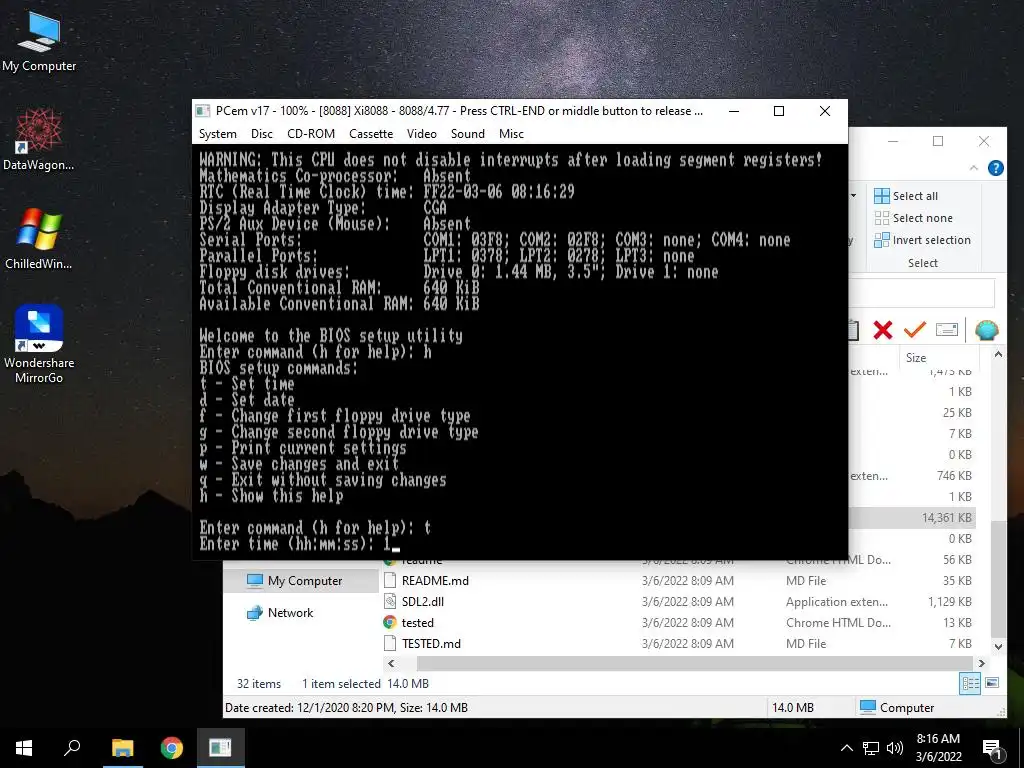Screen dimensions: 1024x768
Task: Open the Disc menu in PCem
Action: click(261, 134)
